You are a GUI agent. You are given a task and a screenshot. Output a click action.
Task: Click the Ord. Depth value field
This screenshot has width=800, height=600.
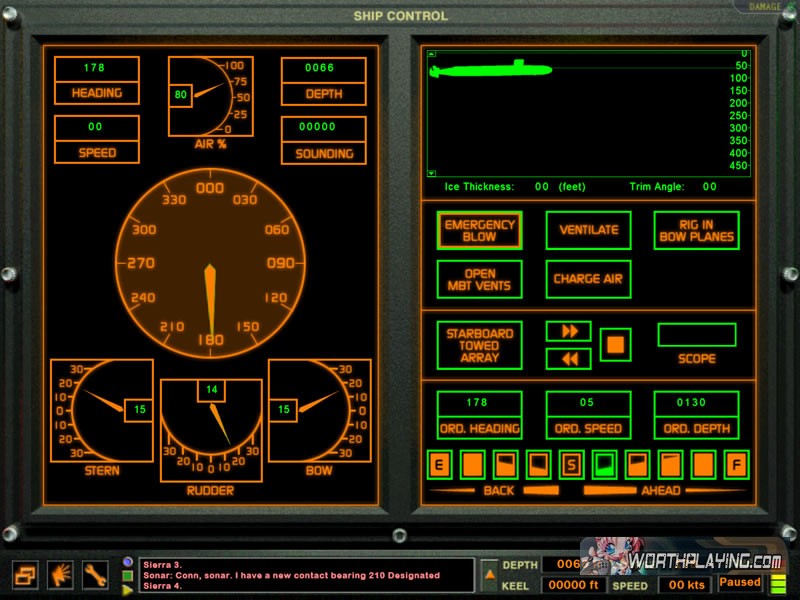[696, 403]
